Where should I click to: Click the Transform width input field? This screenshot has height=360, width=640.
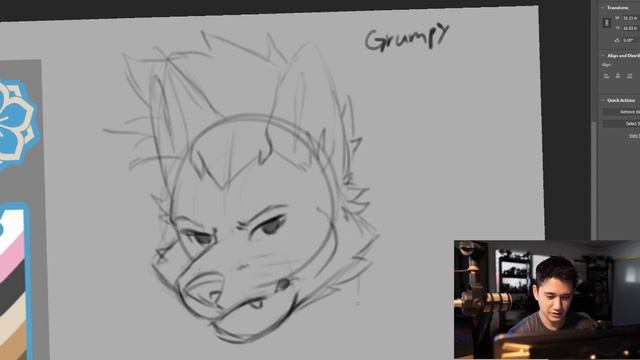pyautogui.click(x=631, y=18)
